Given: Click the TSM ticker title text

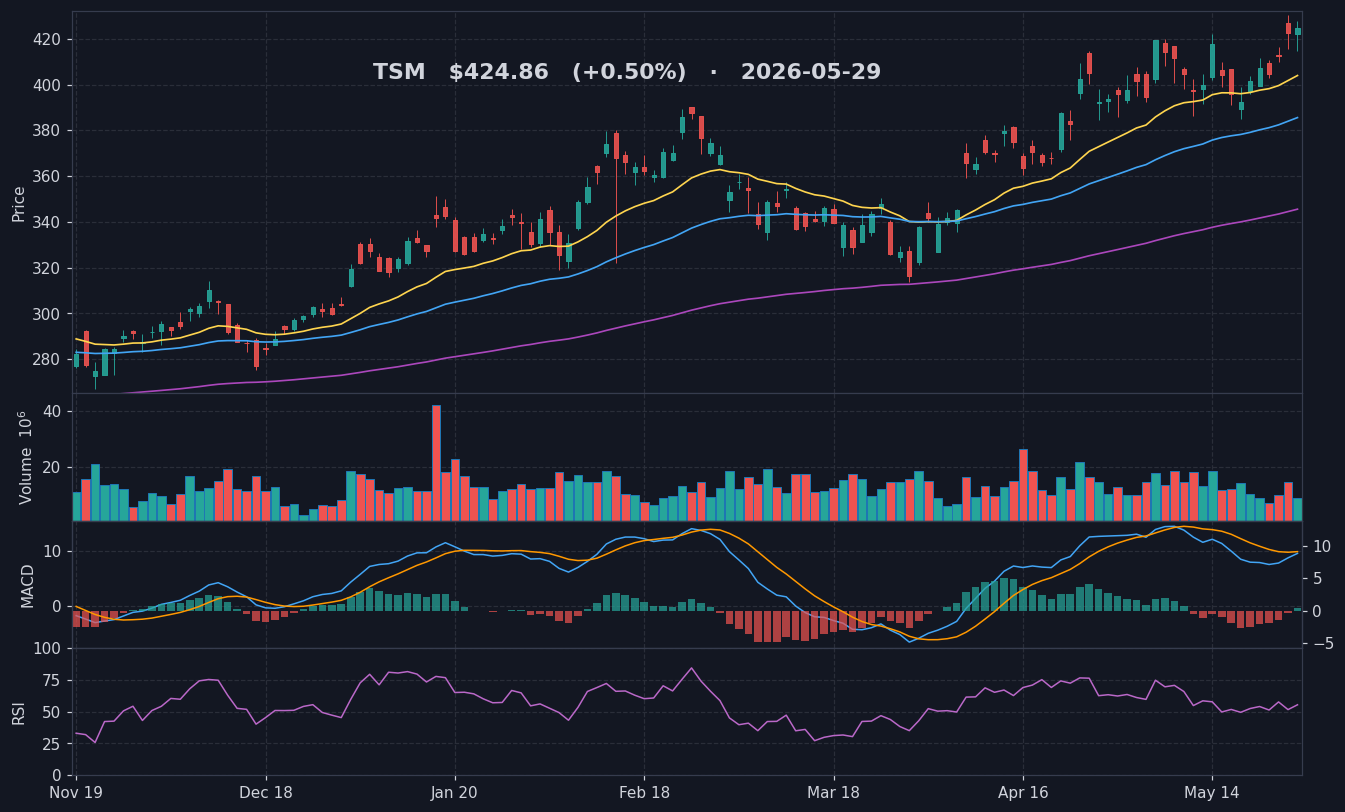Looking at the screenshot, I should 399,73.
